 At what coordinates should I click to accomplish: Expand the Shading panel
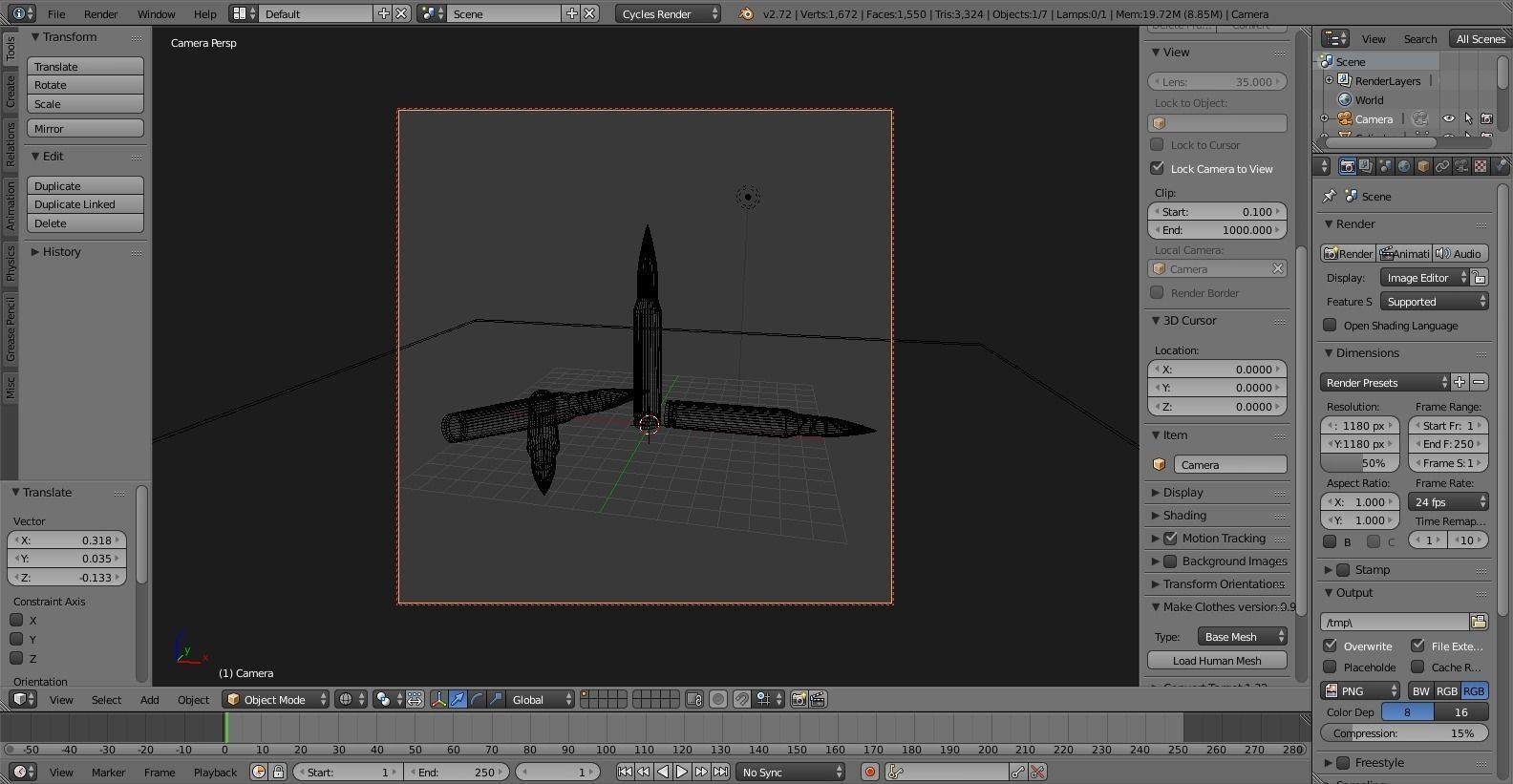1184,515
